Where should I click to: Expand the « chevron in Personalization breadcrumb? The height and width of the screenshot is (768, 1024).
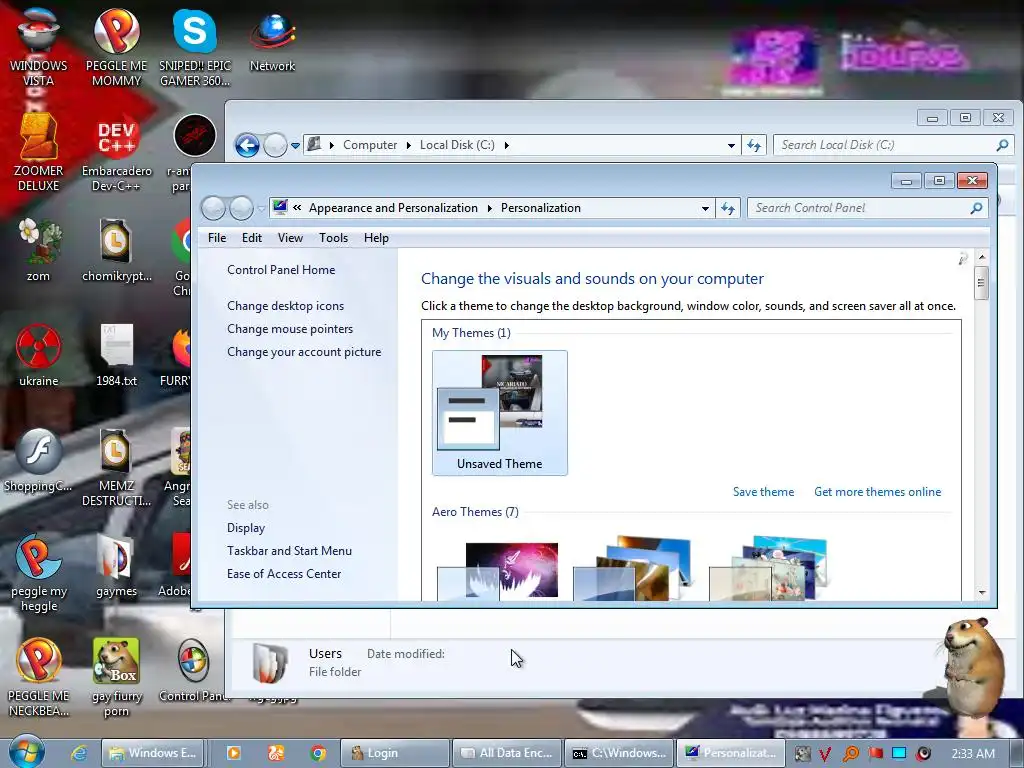click(x=297, y=208)
